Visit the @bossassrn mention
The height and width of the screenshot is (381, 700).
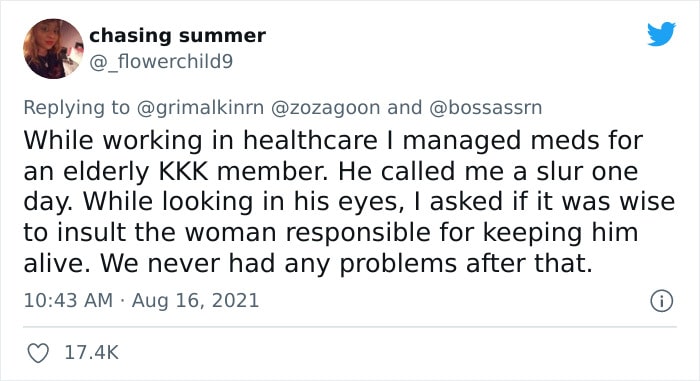tap(486, 108)
